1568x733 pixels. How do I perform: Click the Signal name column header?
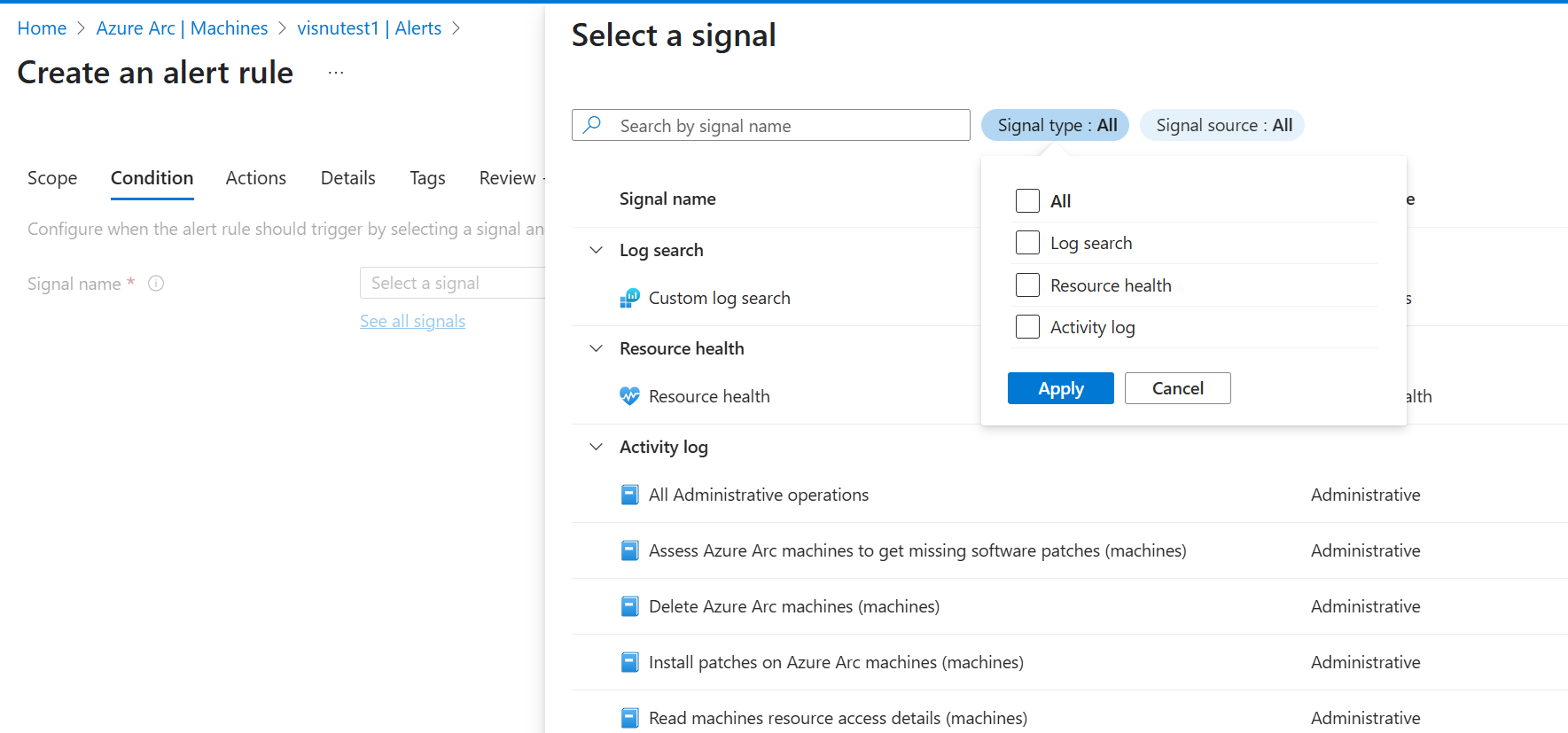point(667,199)
